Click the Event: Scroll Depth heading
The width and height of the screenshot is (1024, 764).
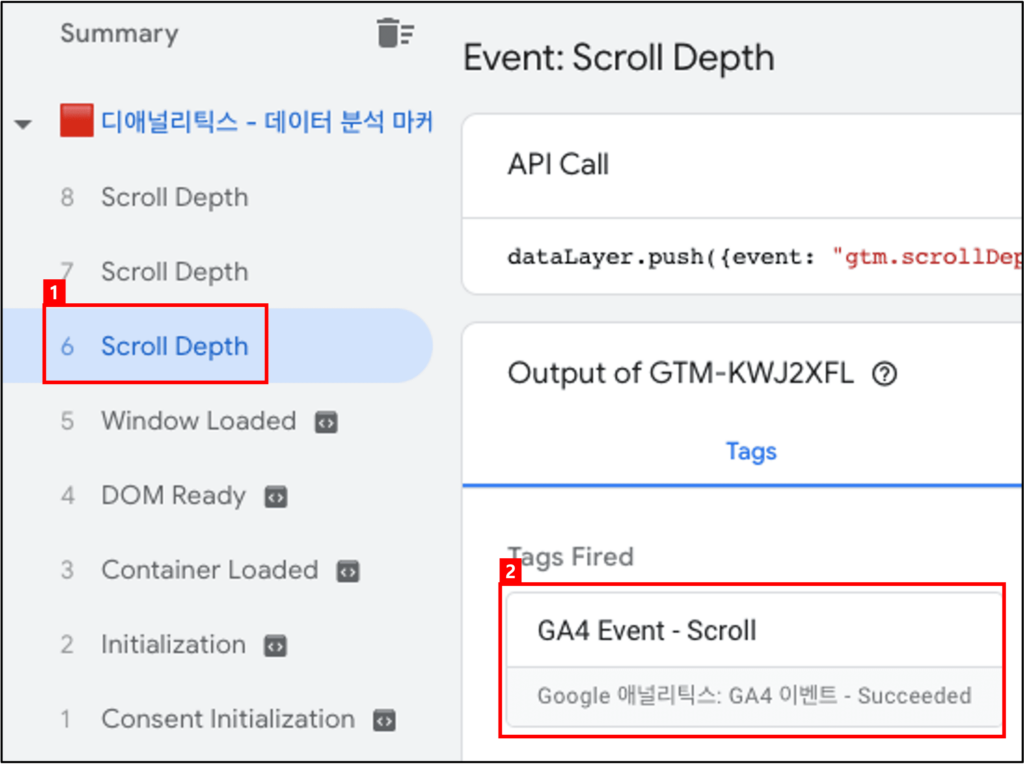click(x=618, y=57)
